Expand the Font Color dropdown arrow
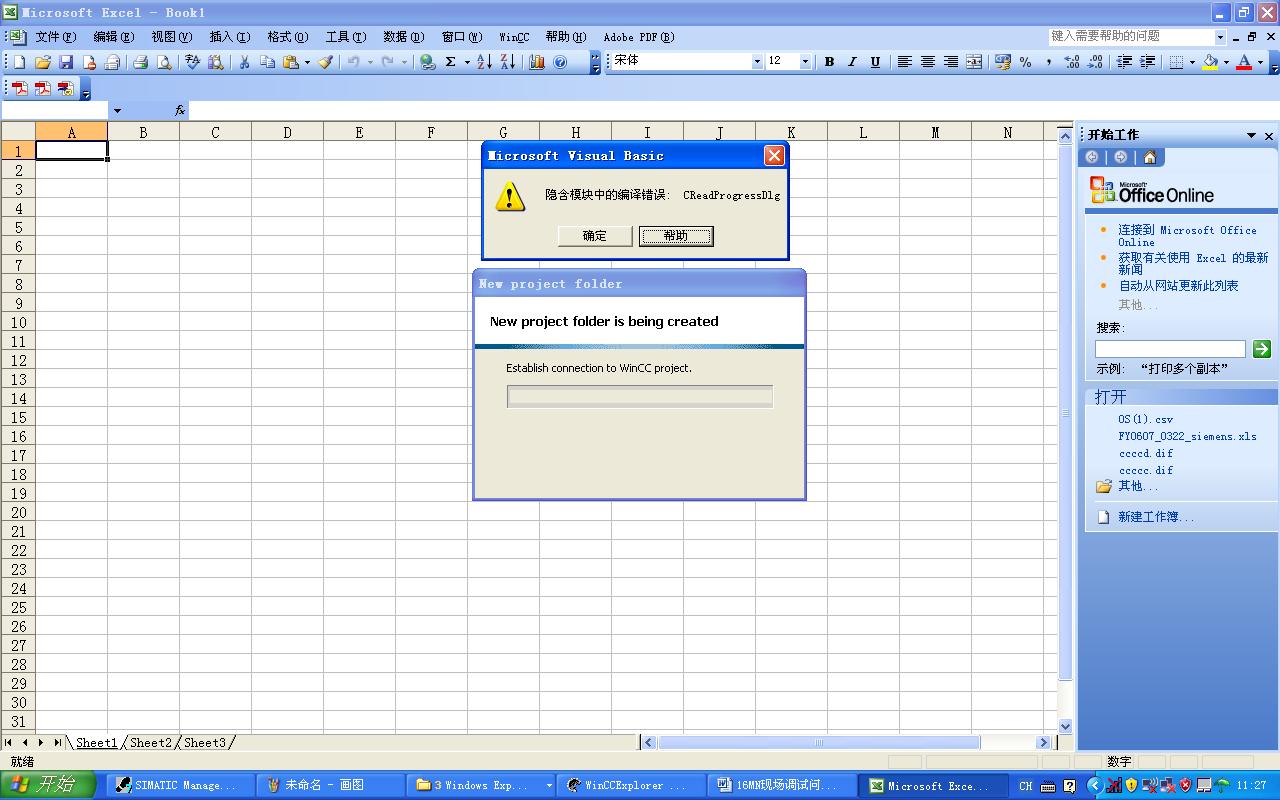Viewport: 1280px width, 800px height. [x=1260, y=62]
